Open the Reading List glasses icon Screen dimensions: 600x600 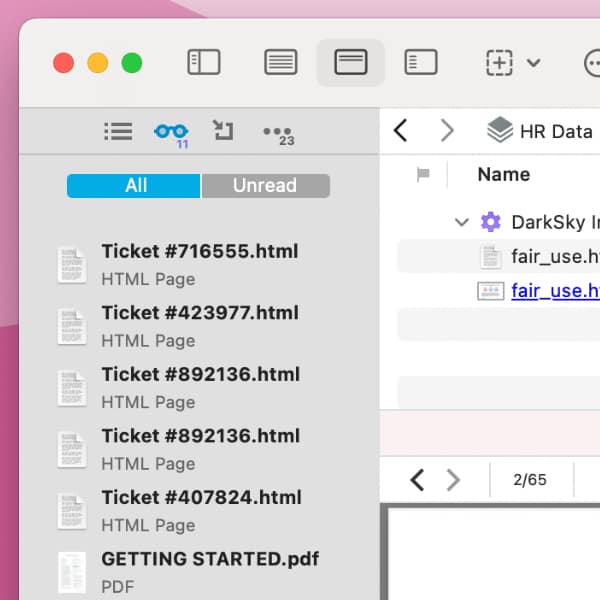171,131
